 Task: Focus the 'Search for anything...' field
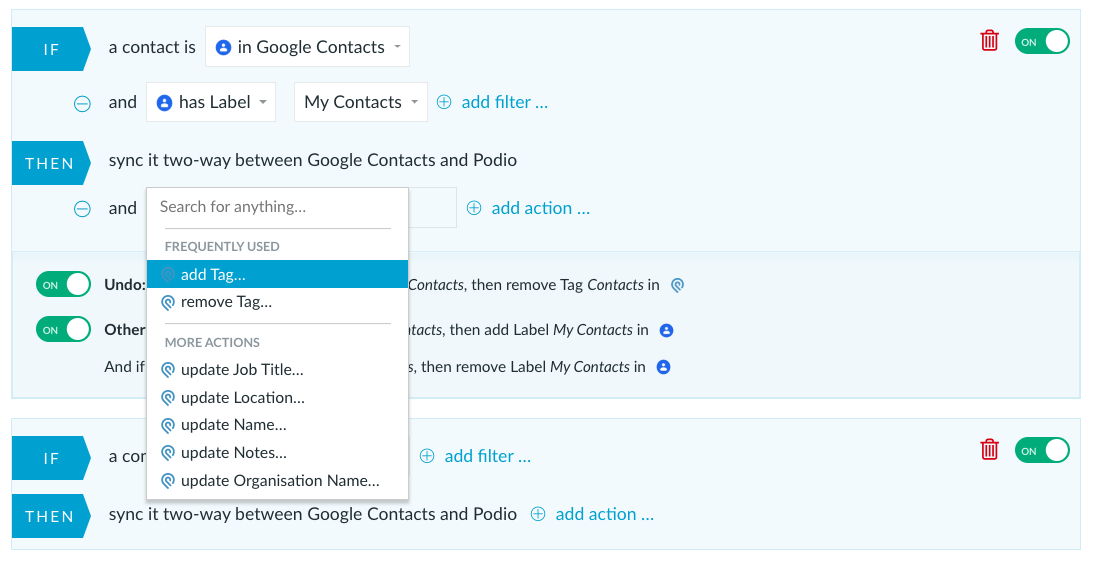click(277, 207)
